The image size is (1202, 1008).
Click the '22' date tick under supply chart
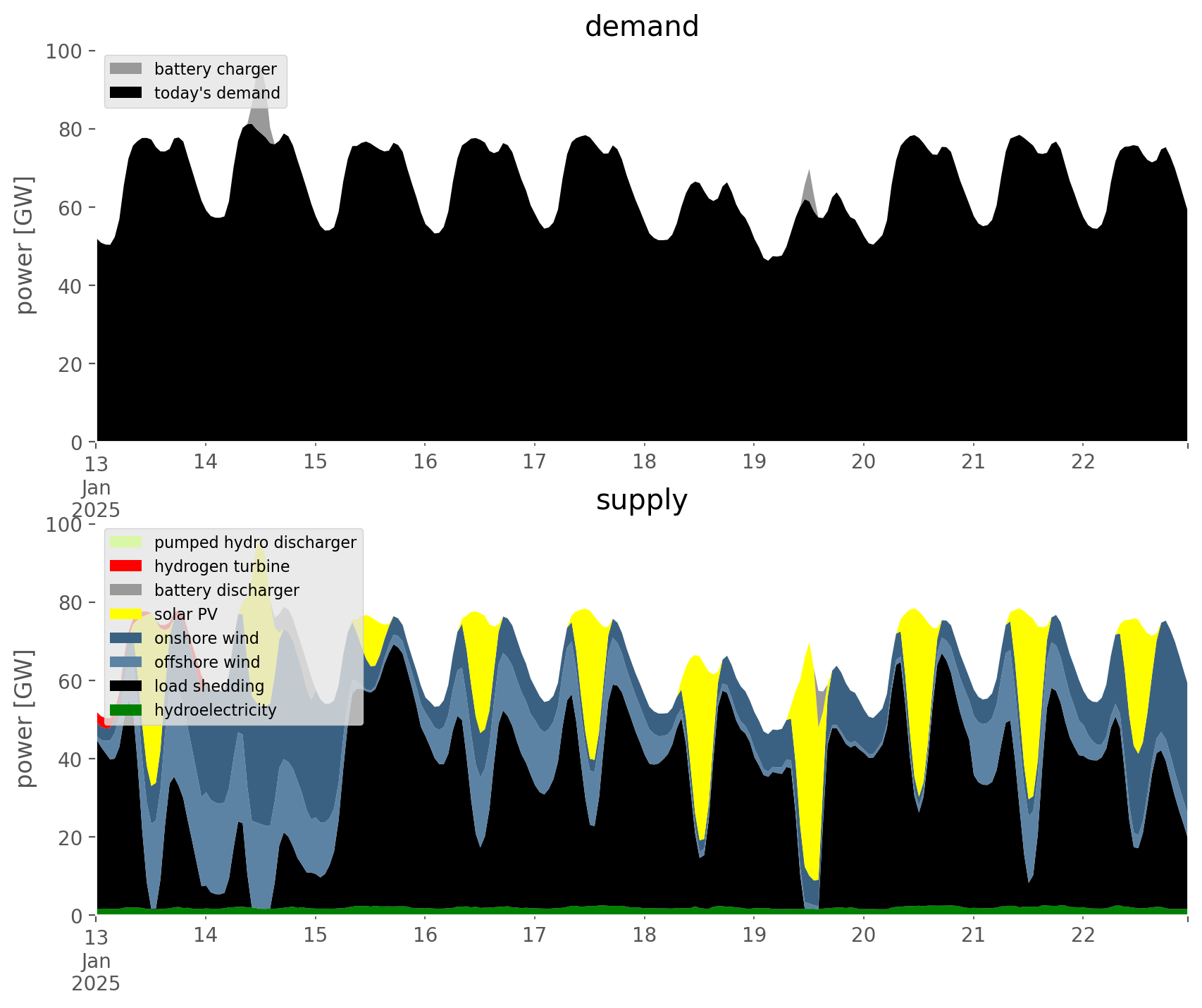(1082, 935)
